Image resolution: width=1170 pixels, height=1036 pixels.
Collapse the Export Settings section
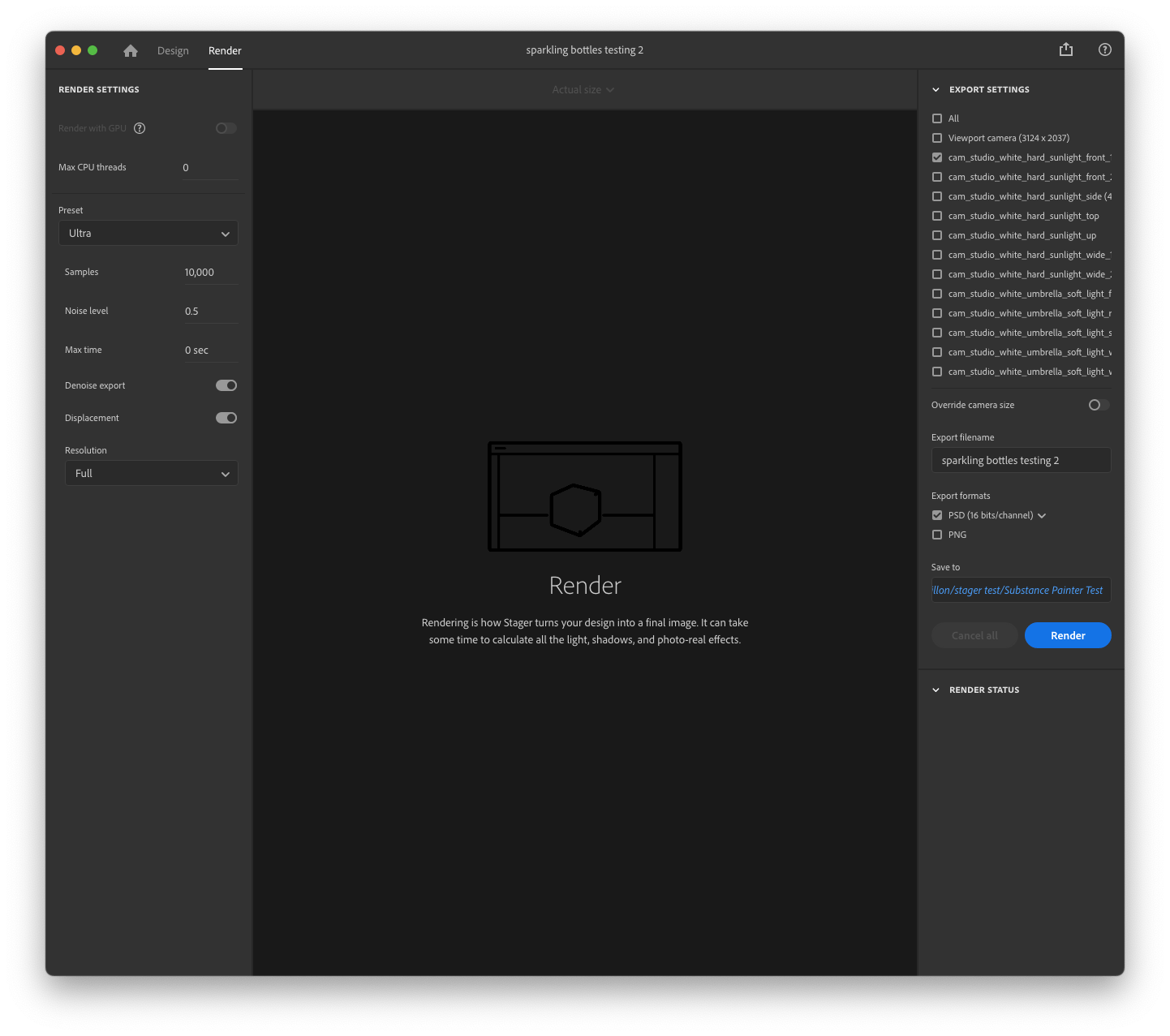[x=936, y=89]
